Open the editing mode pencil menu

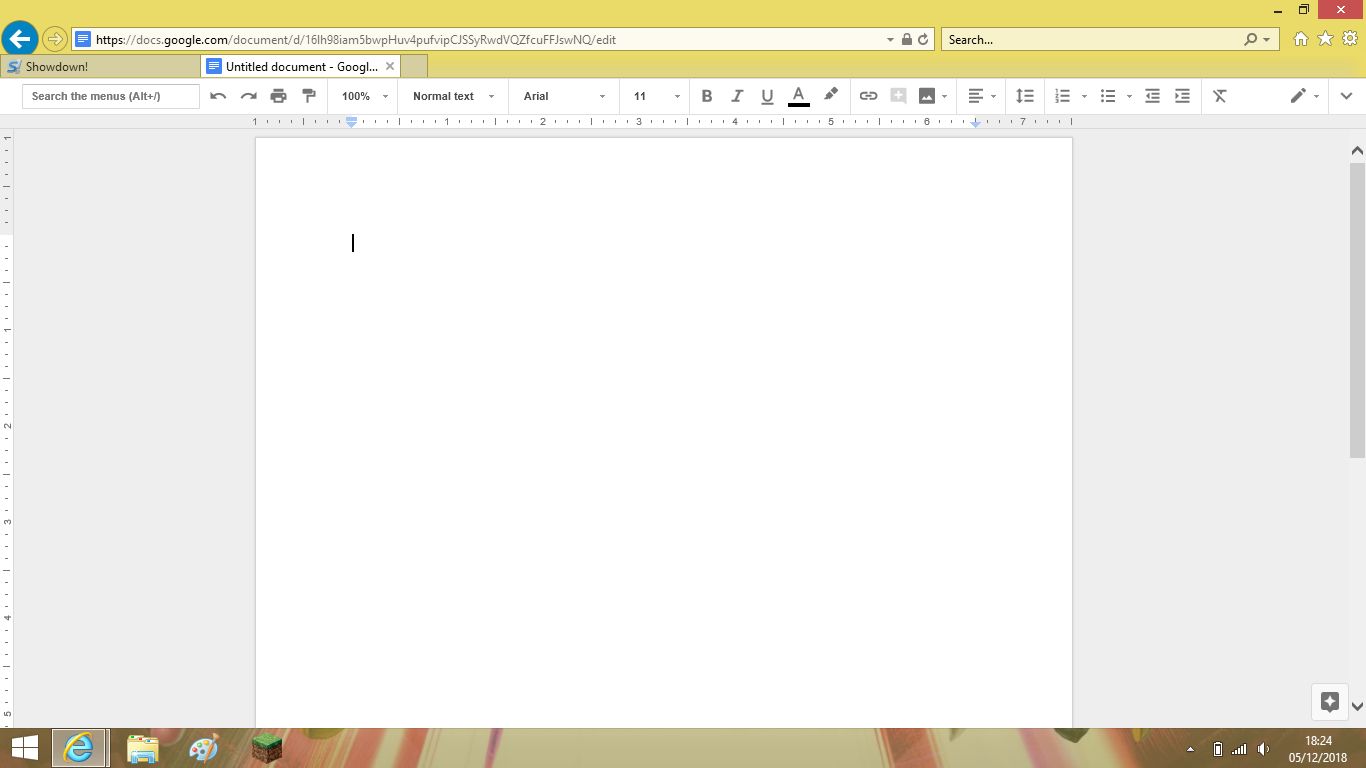[x=1298, y=96]
